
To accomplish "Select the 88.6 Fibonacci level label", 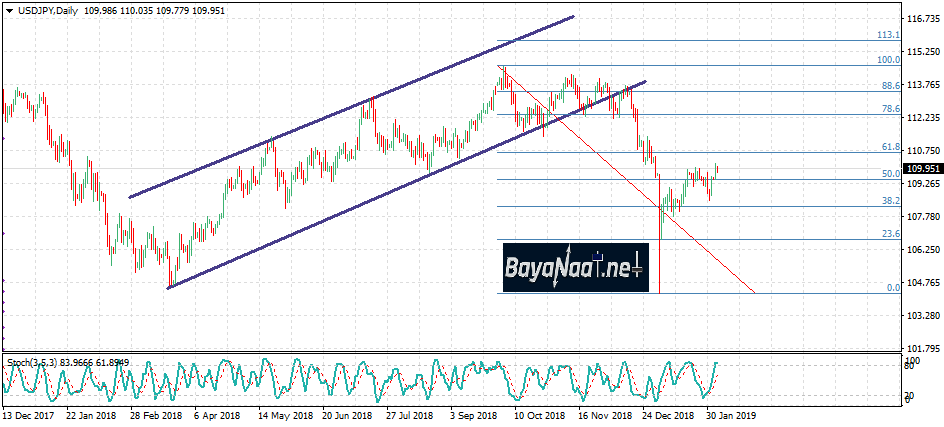I will [890, 86].
